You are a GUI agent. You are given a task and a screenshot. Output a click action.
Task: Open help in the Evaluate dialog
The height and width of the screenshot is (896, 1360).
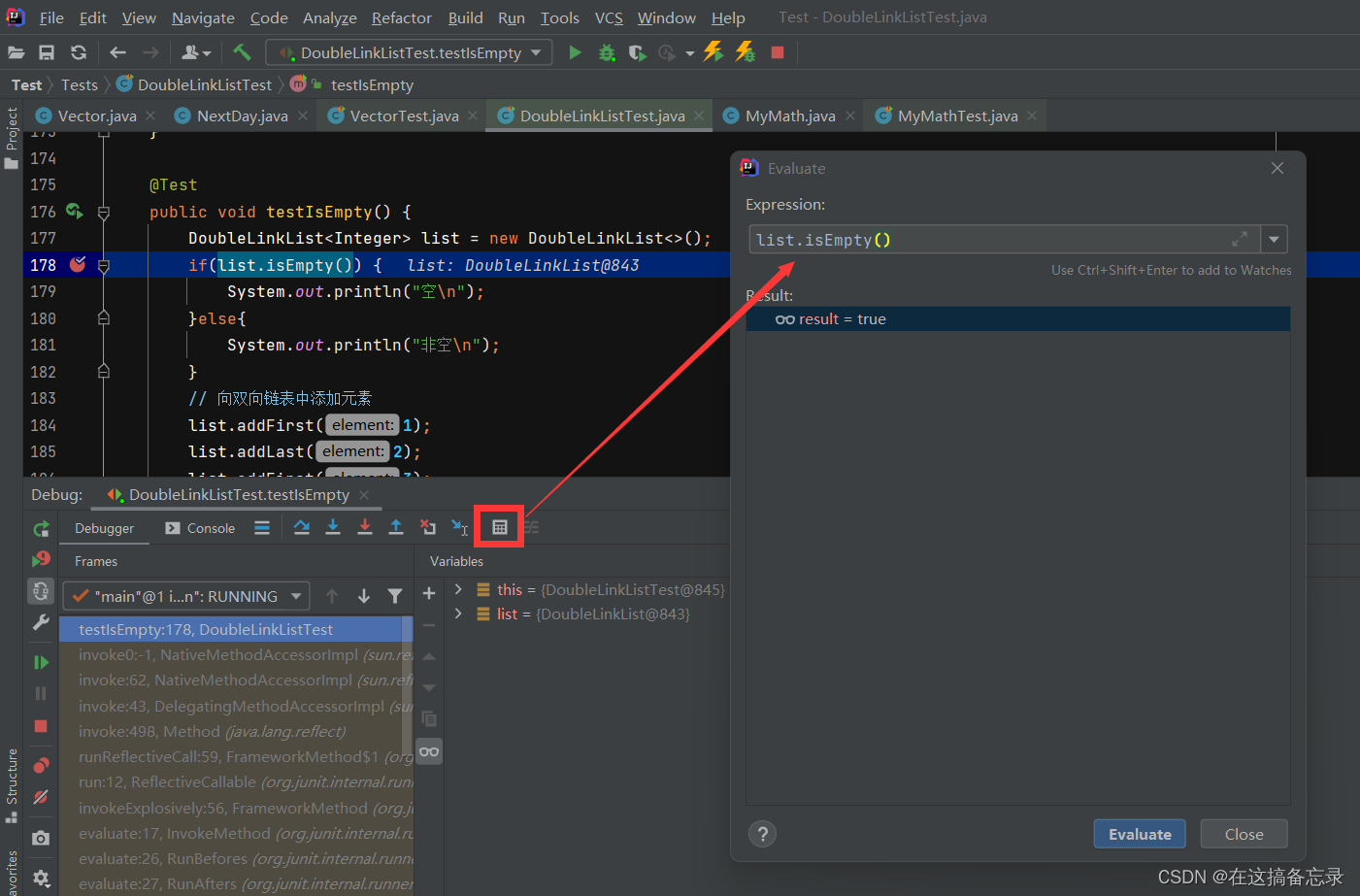(763, 834)
